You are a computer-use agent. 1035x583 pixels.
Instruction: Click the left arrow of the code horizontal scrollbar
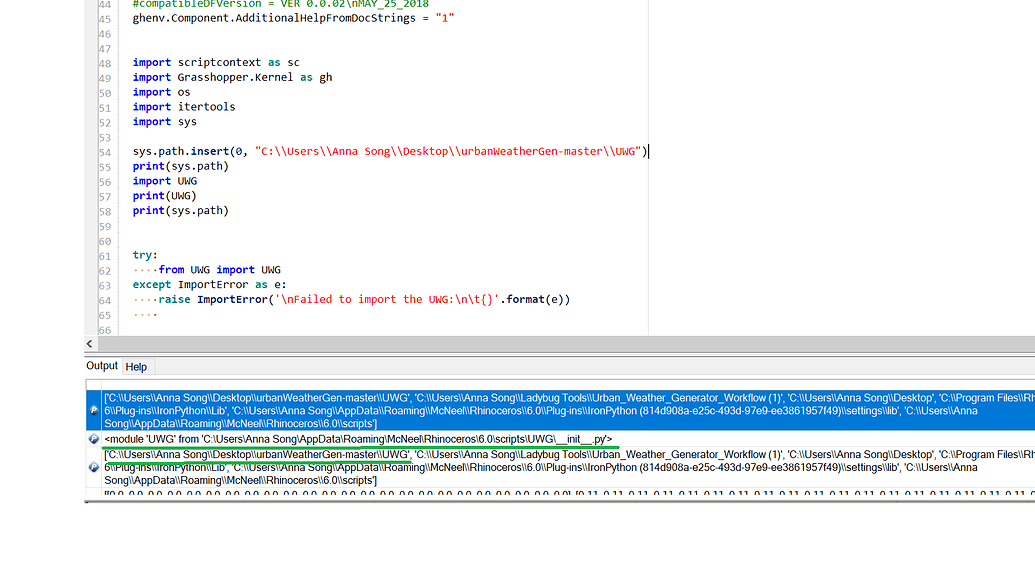point(88,344)
